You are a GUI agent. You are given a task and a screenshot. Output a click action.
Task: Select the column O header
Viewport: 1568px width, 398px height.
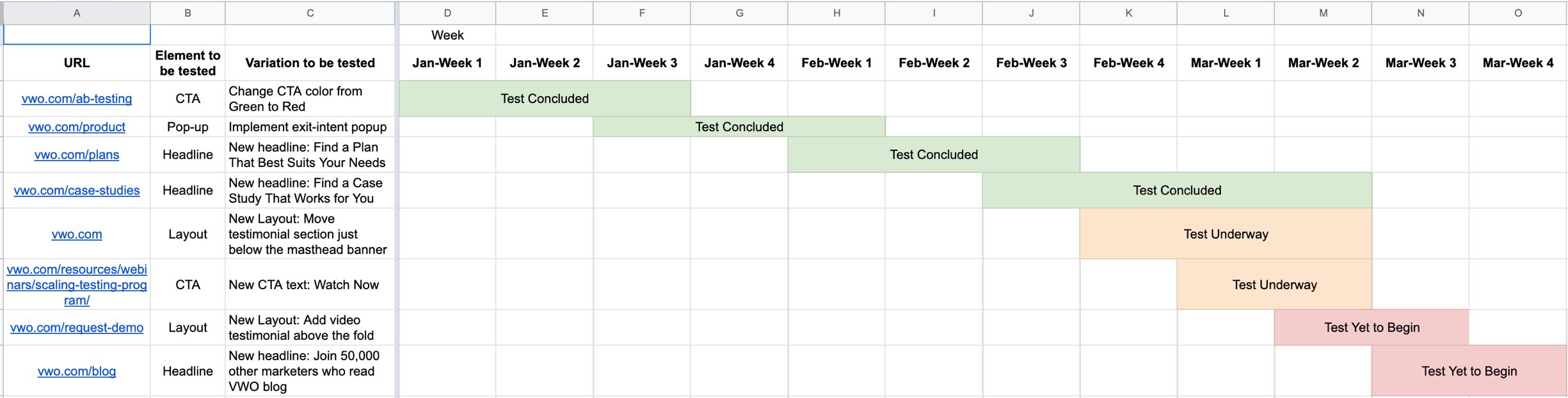click(1517, 13)
